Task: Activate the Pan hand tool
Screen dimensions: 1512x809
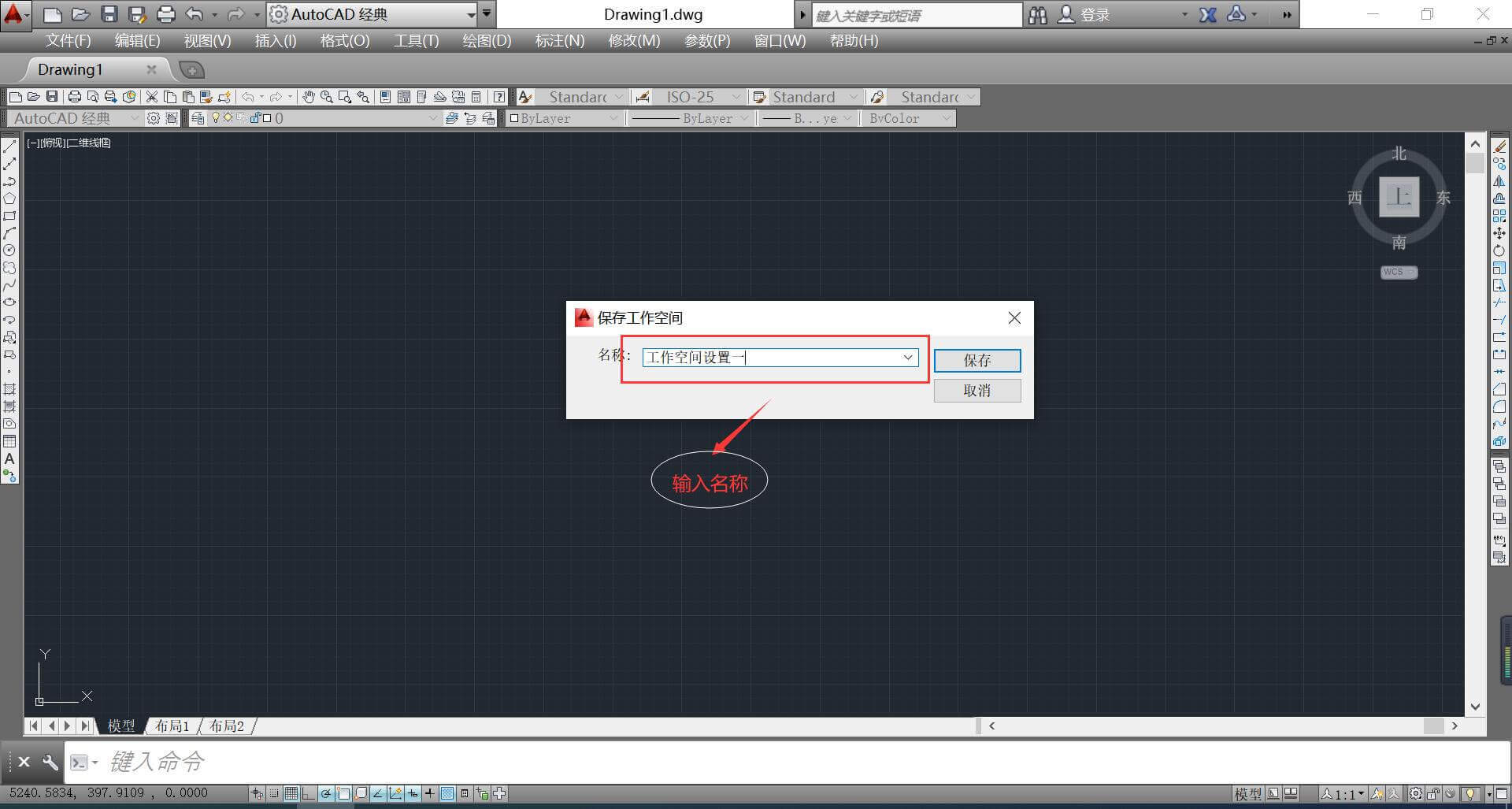Action: [x=309, y=97]
